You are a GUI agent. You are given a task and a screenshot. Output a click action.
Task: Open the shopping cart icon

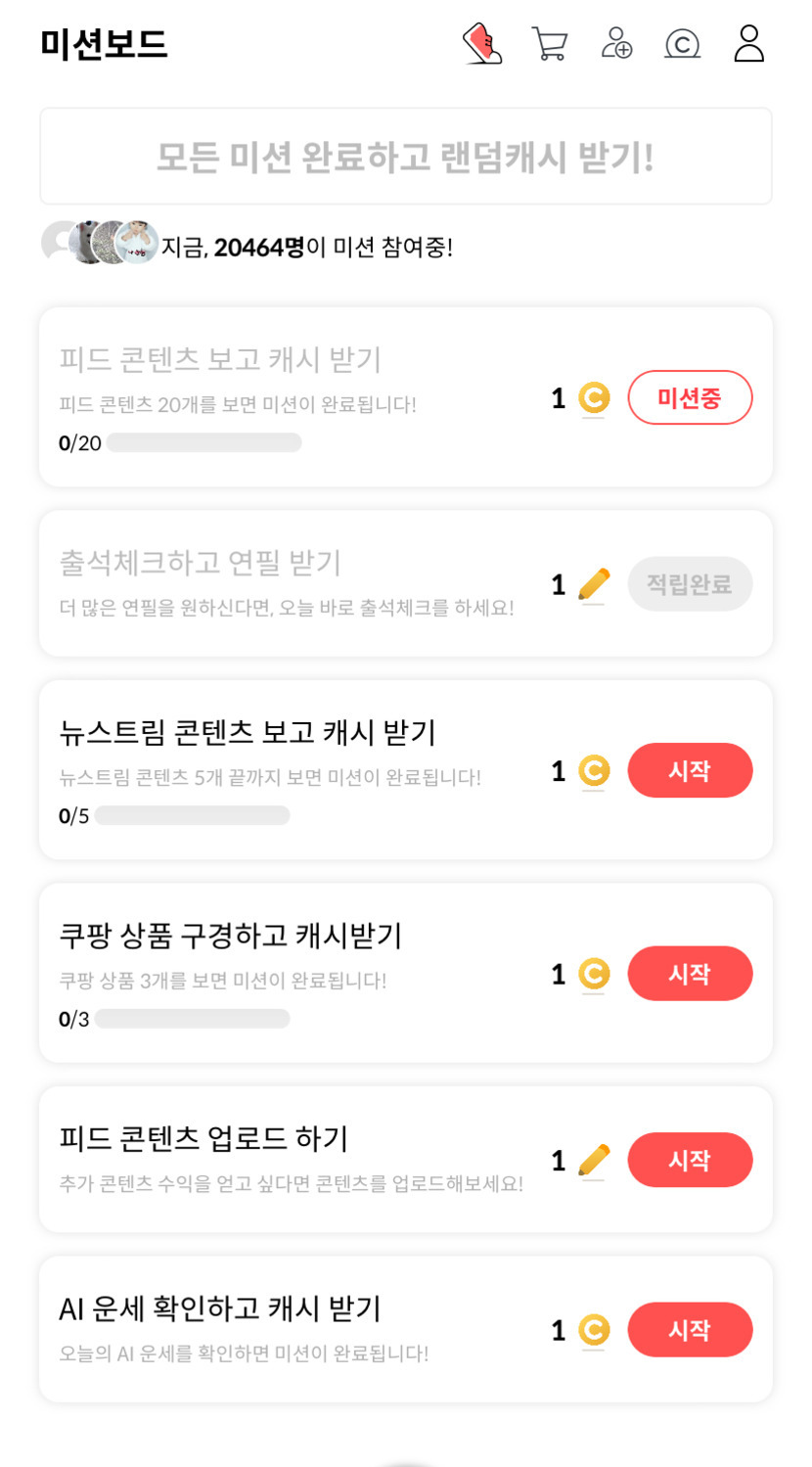tap(549, 44)
